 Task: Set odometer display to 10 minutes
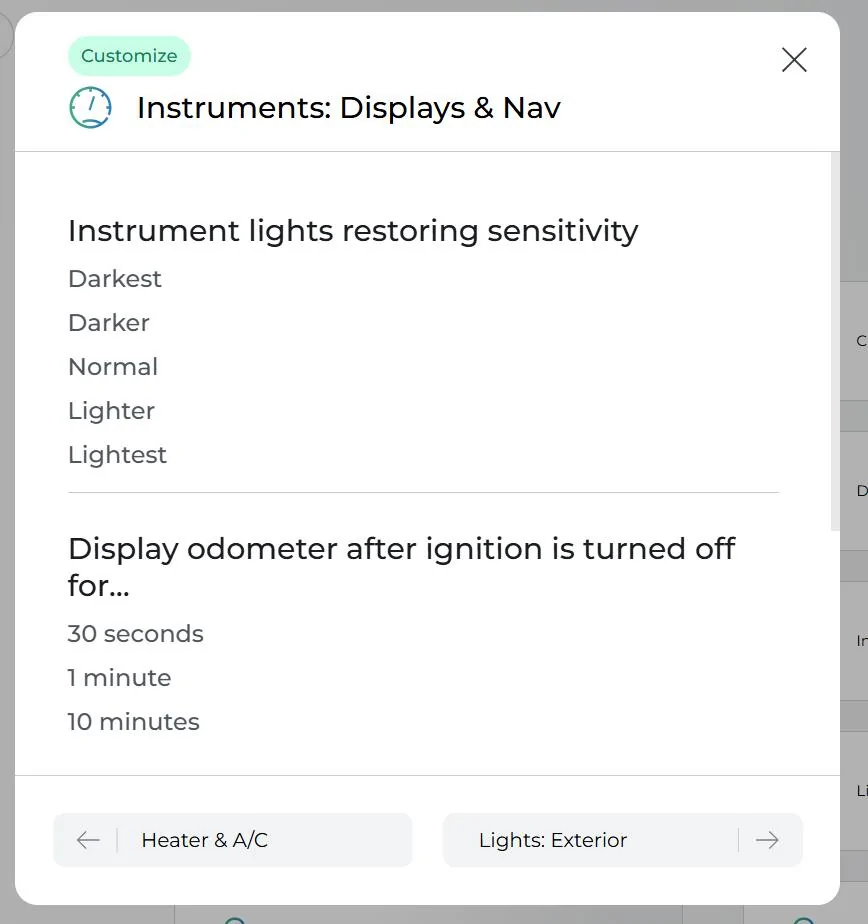coord(133,722)
